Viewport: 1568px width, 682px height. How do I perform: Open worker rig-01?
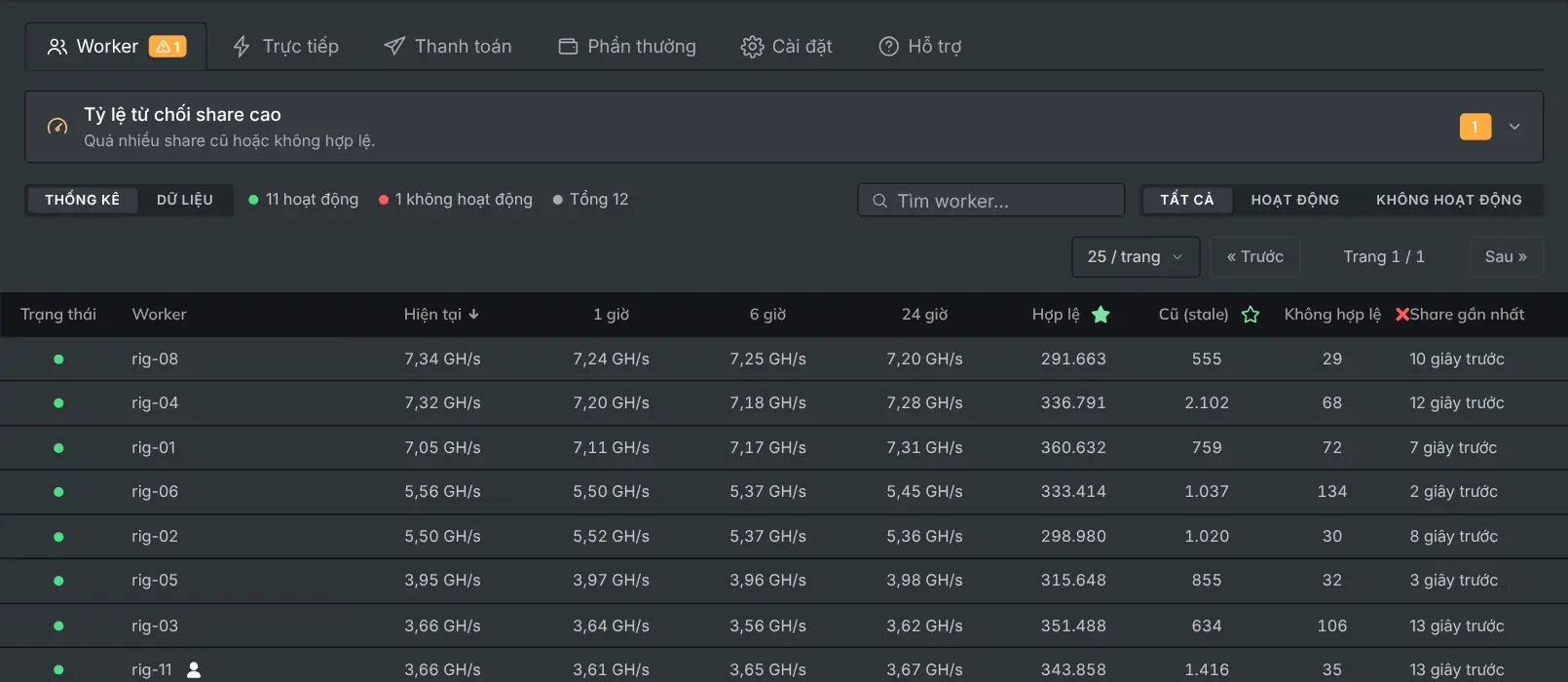point(154,448)
